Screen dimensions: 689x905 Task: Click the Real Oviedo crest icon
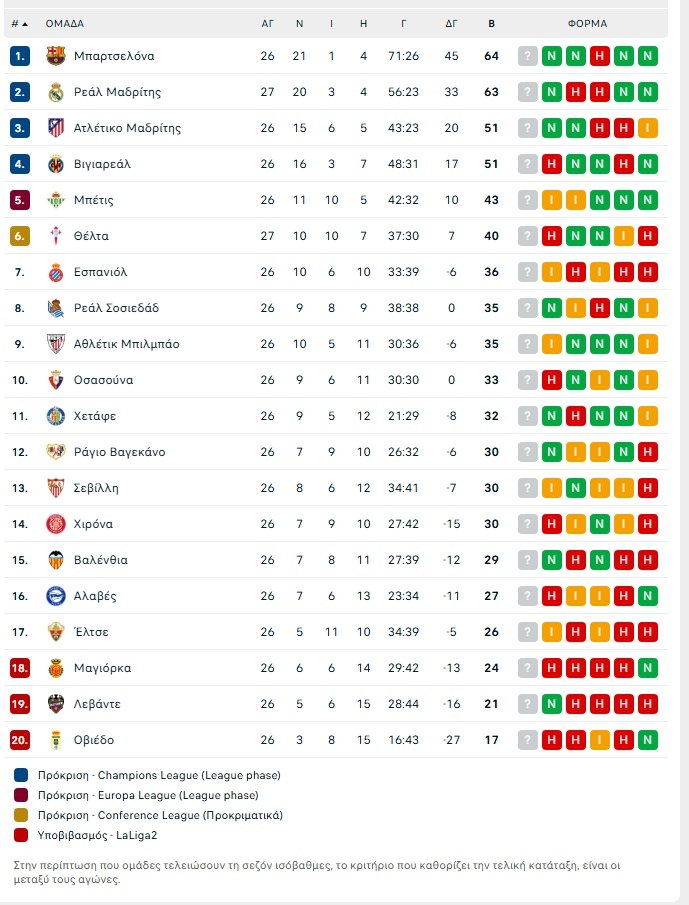pos(56,740)
